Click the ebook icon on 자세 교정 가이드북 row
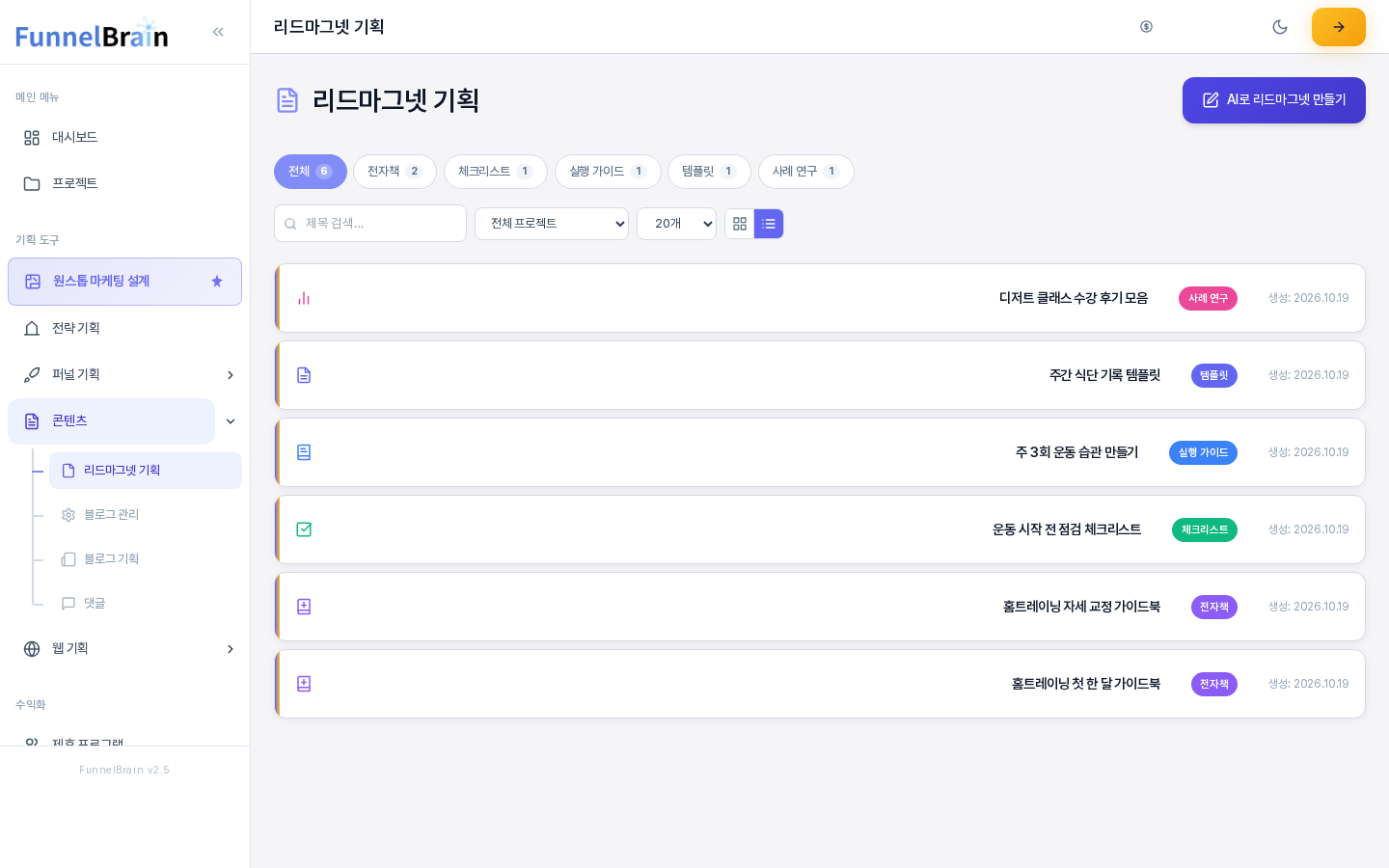Image resolution: width=1389 pixels, height=868 pixels. (304, 608)
